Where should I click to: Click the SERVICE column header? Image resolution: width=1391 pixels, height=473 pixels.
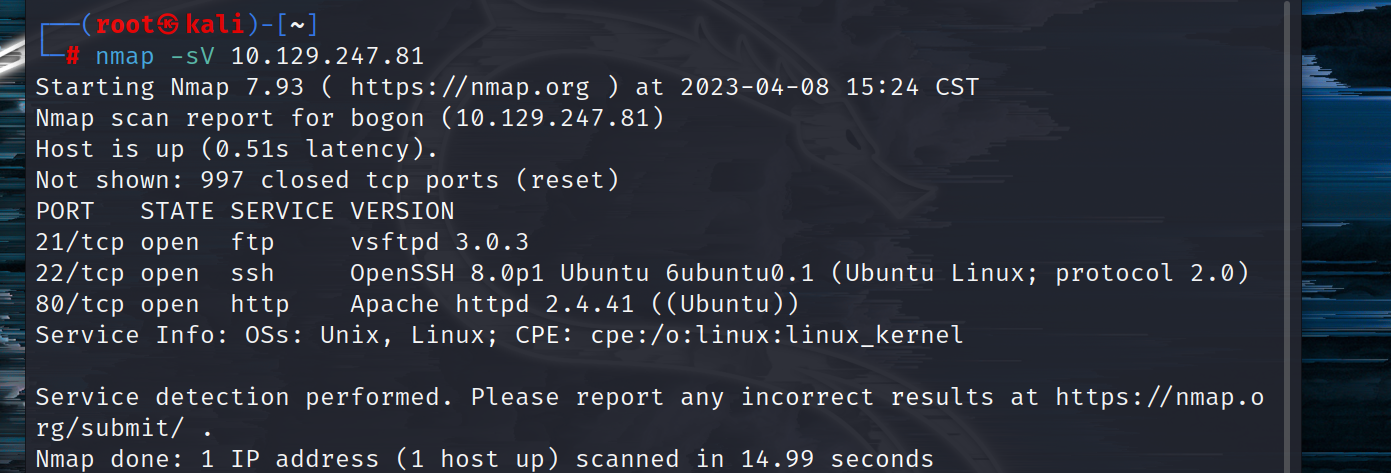(282, 211)
